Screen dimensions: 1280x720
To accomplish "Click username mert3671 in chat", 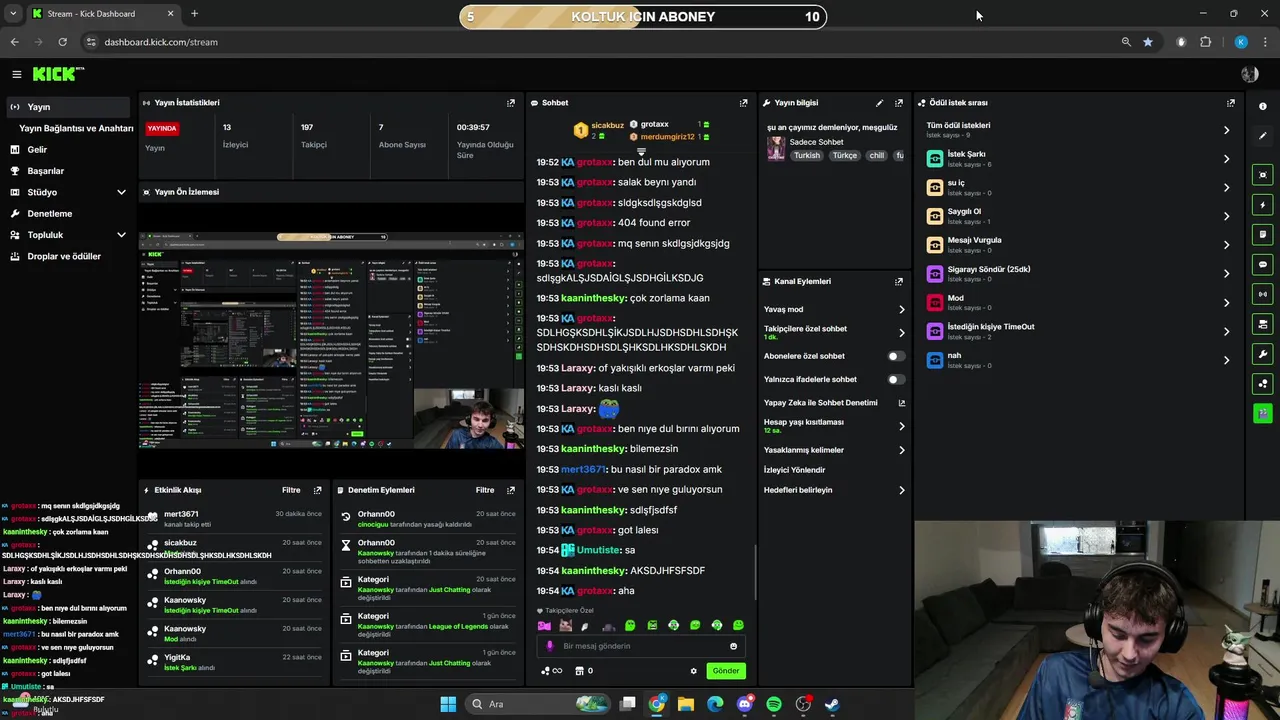I will coord(583,470).
